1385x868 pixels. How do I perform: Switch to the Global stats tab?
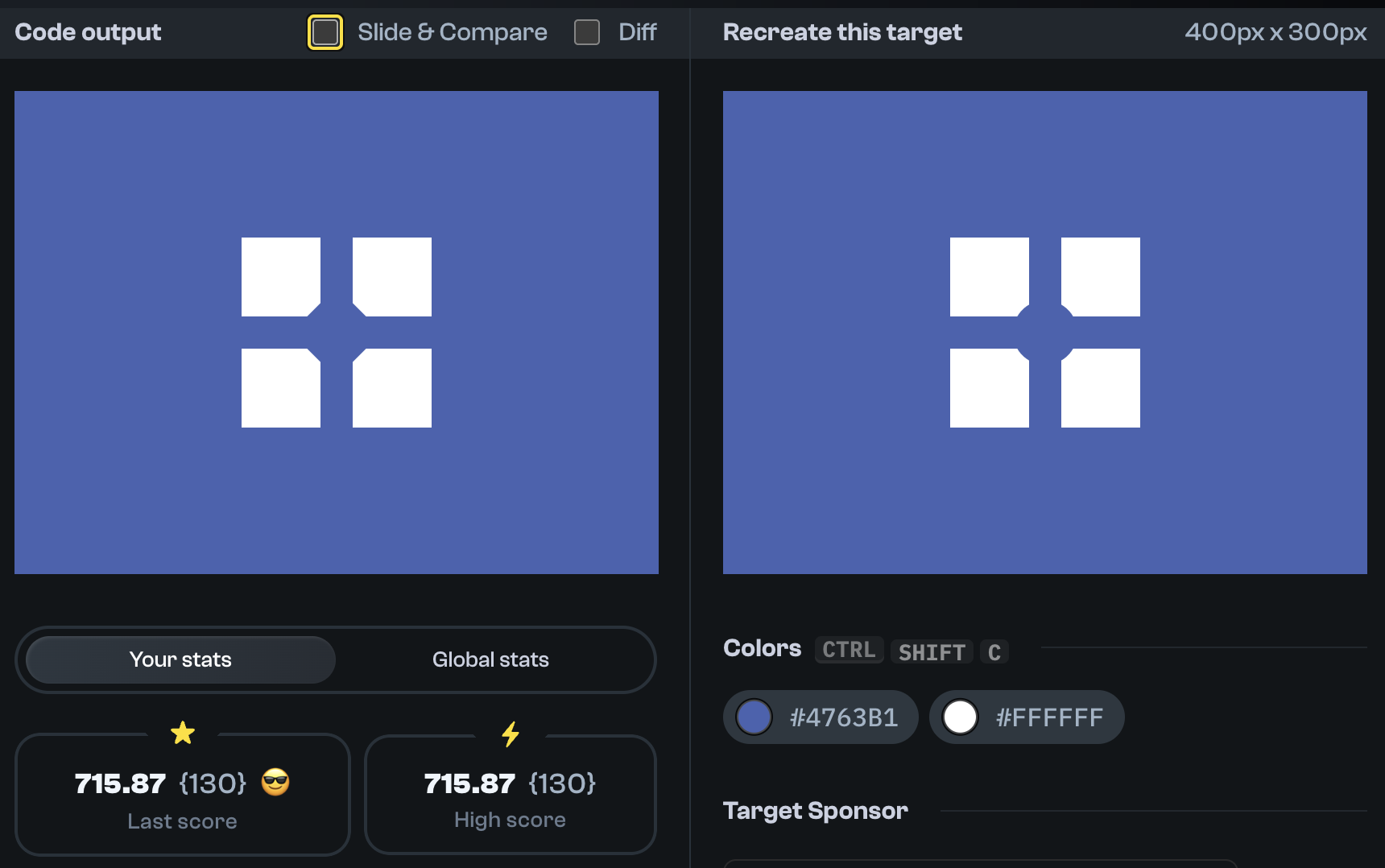[490, 659]
